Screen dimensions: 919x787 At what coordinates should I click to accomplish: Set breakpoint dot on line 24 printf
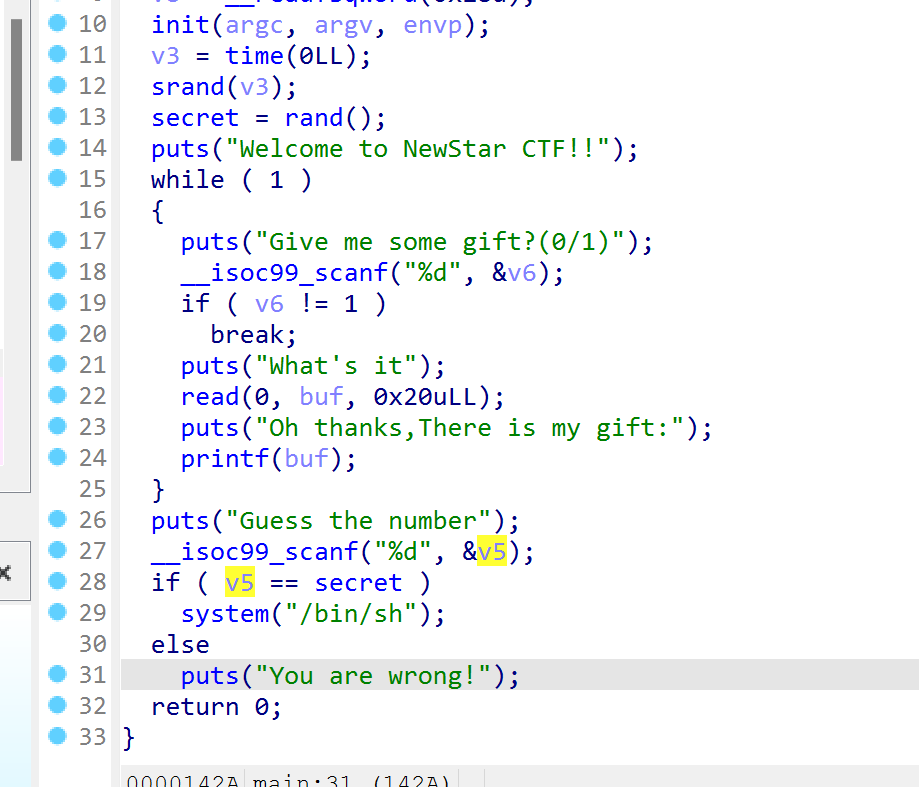[59, 458]
